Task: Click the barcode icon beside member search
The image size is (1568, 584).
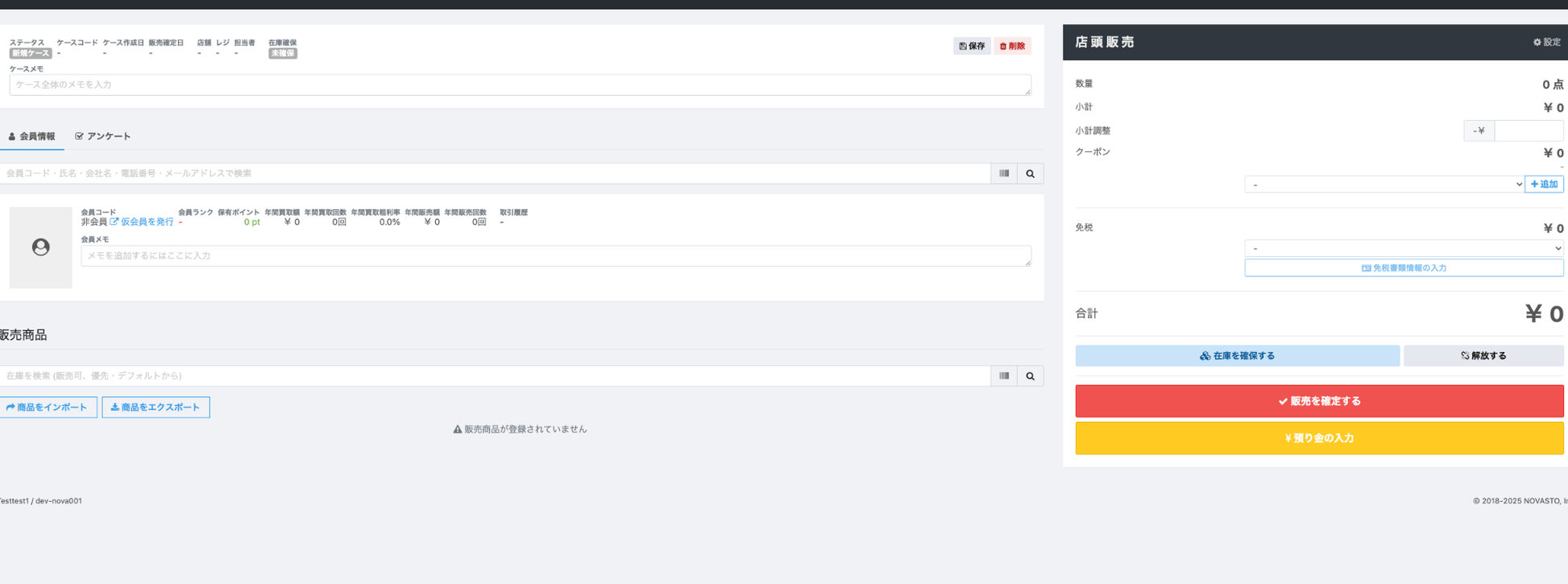Action: point(1004,173)
